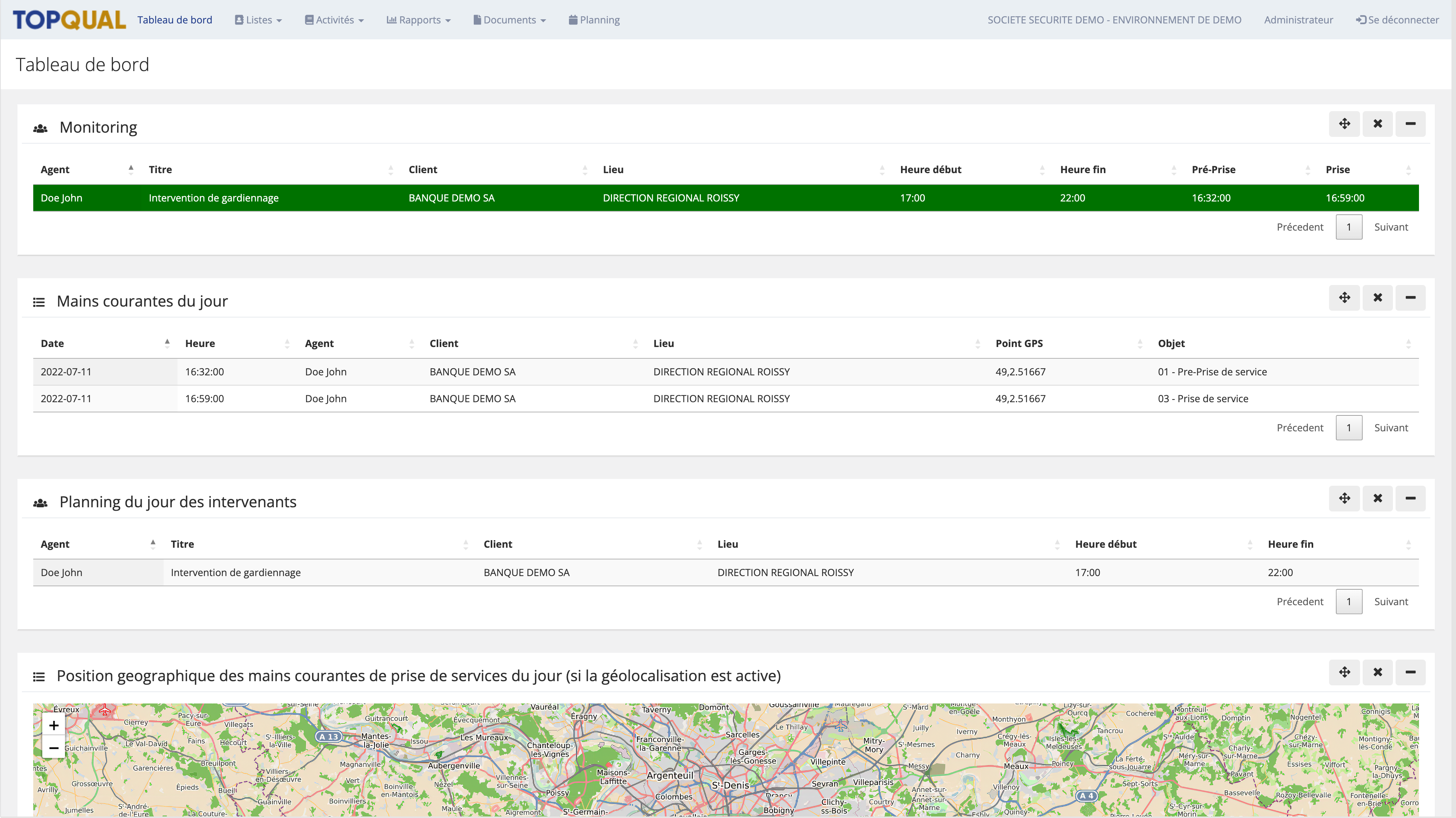Expand the Activités dropdown menu

click(x=334, y=20)
